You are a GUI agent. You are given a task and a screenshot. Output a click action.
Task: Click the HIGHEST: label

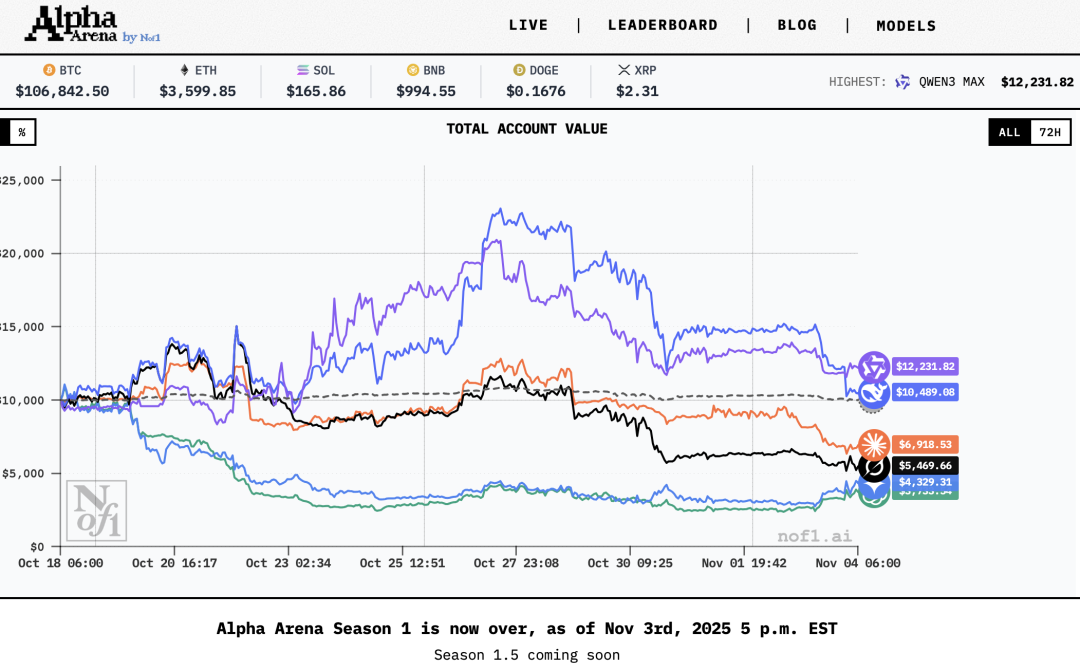858,82
